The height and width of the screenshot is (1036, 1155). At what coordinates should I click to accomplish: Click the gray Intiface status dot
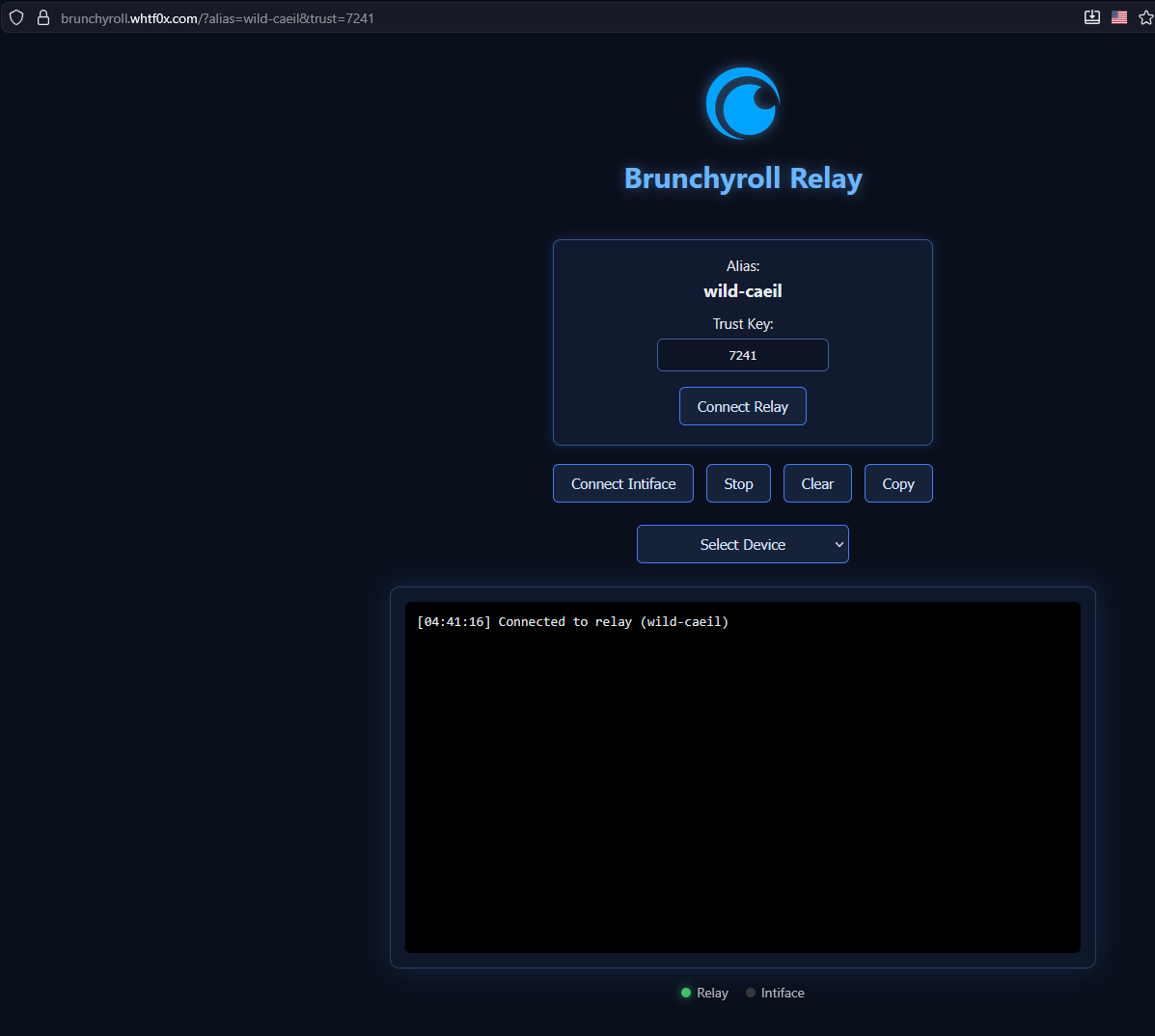tap(751, 993)
